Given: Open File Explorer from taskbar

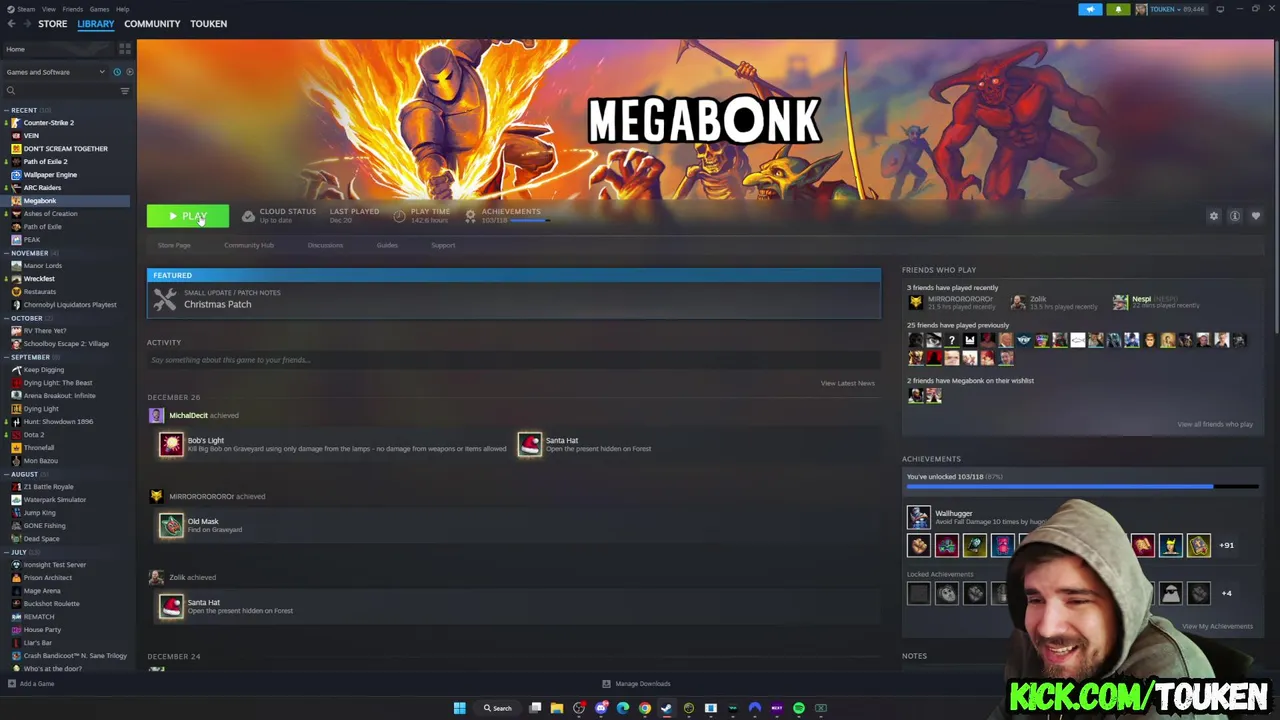Looking at the screenshot, I should (x=557, y=708).
